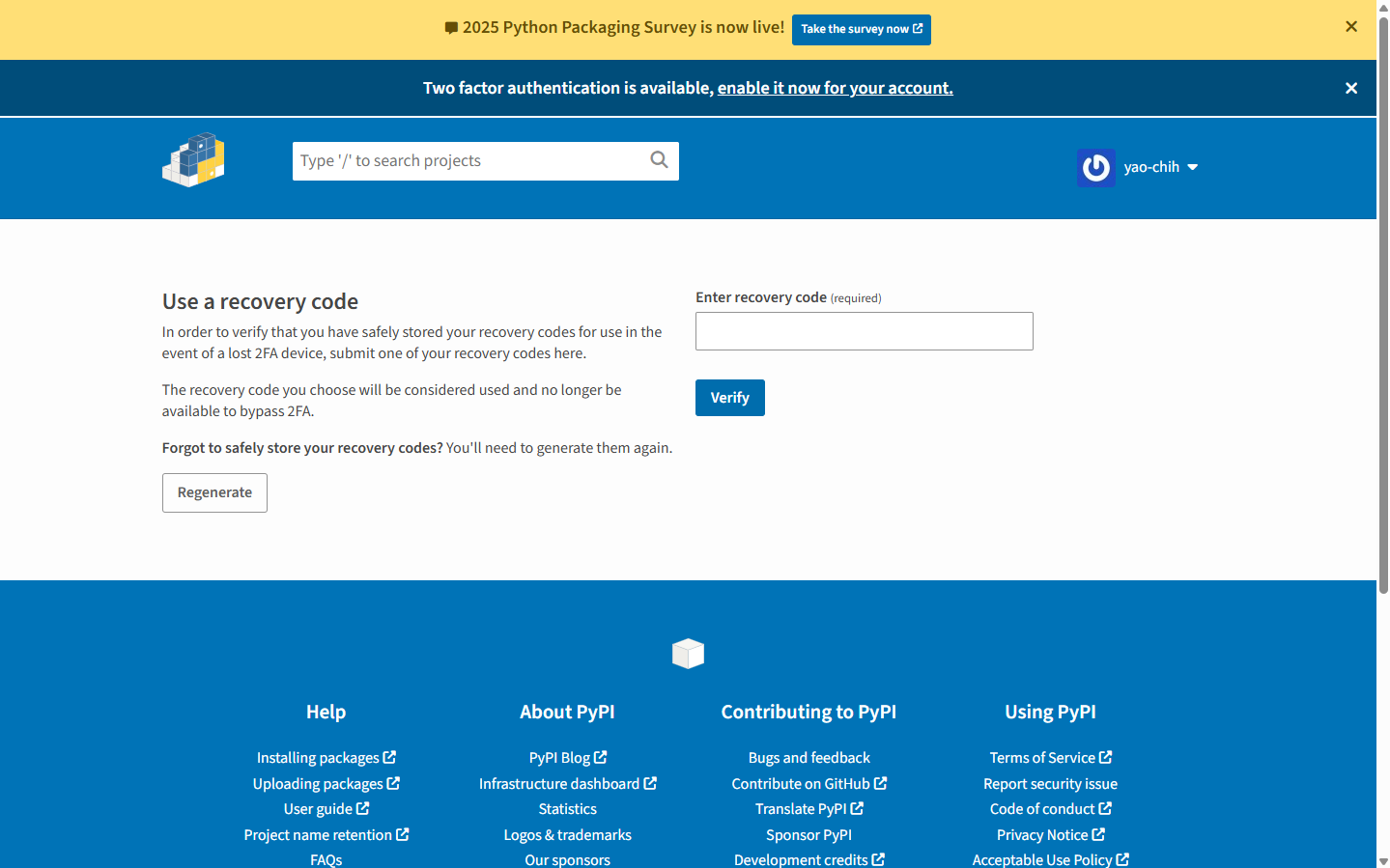1390x868 pixels.
Task: Open the Sponsor PyPI link
Action: pyautogui.click(x=809, y=835)
